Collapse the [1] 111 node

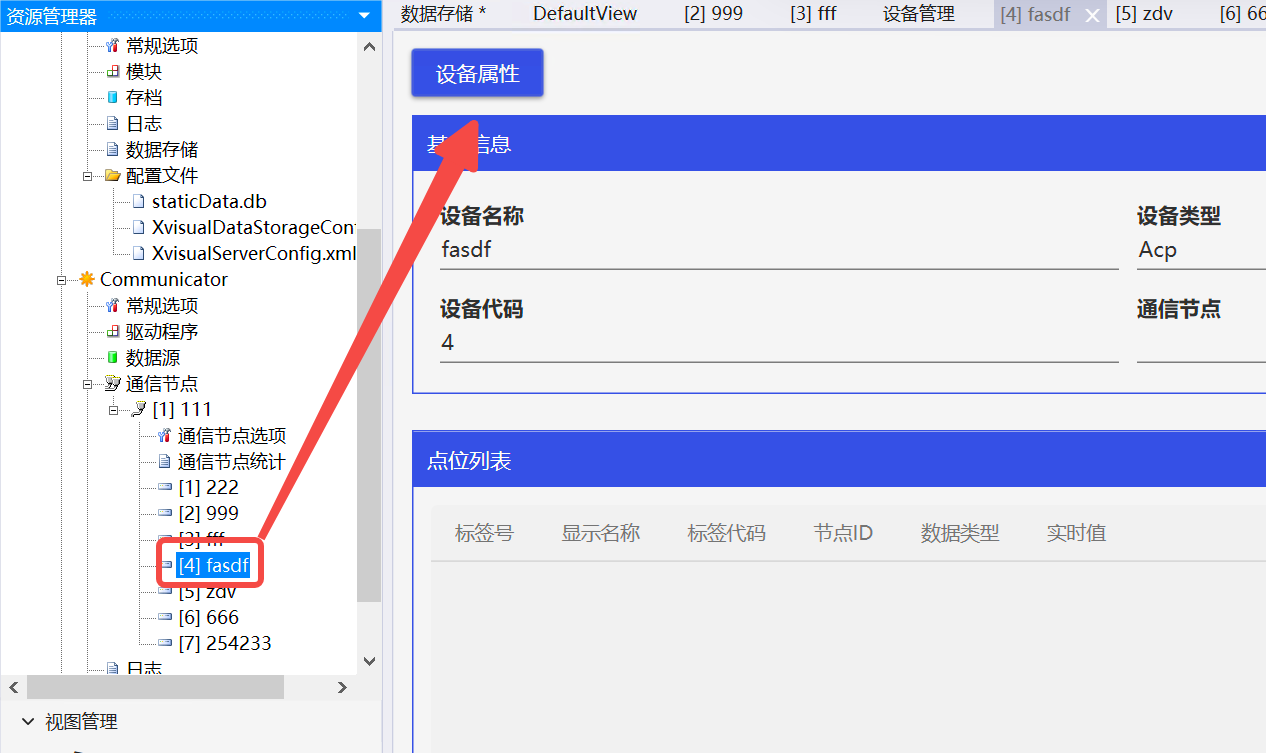pos(114,410)
